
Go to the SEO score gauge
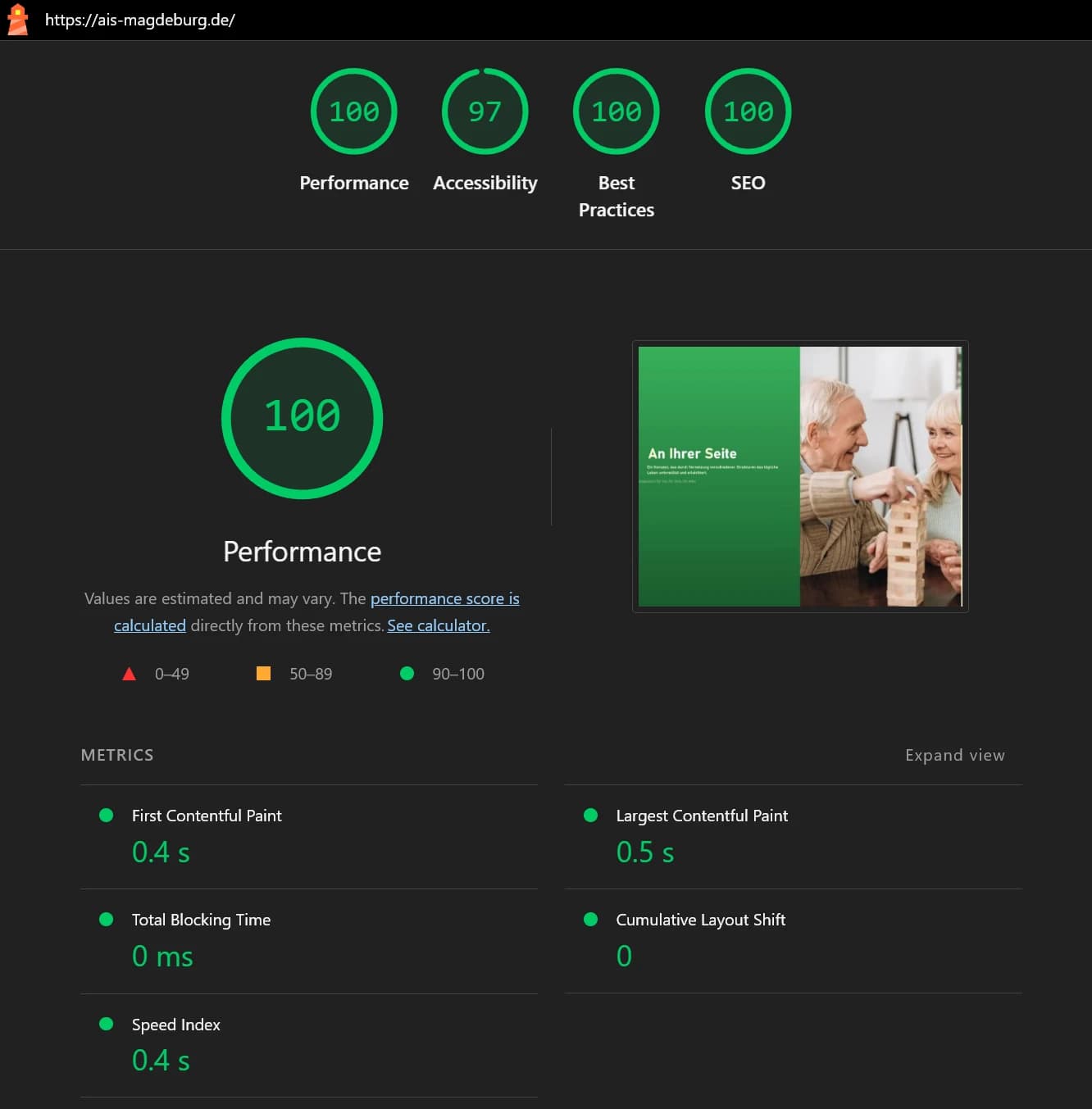[x=748, y=111]
